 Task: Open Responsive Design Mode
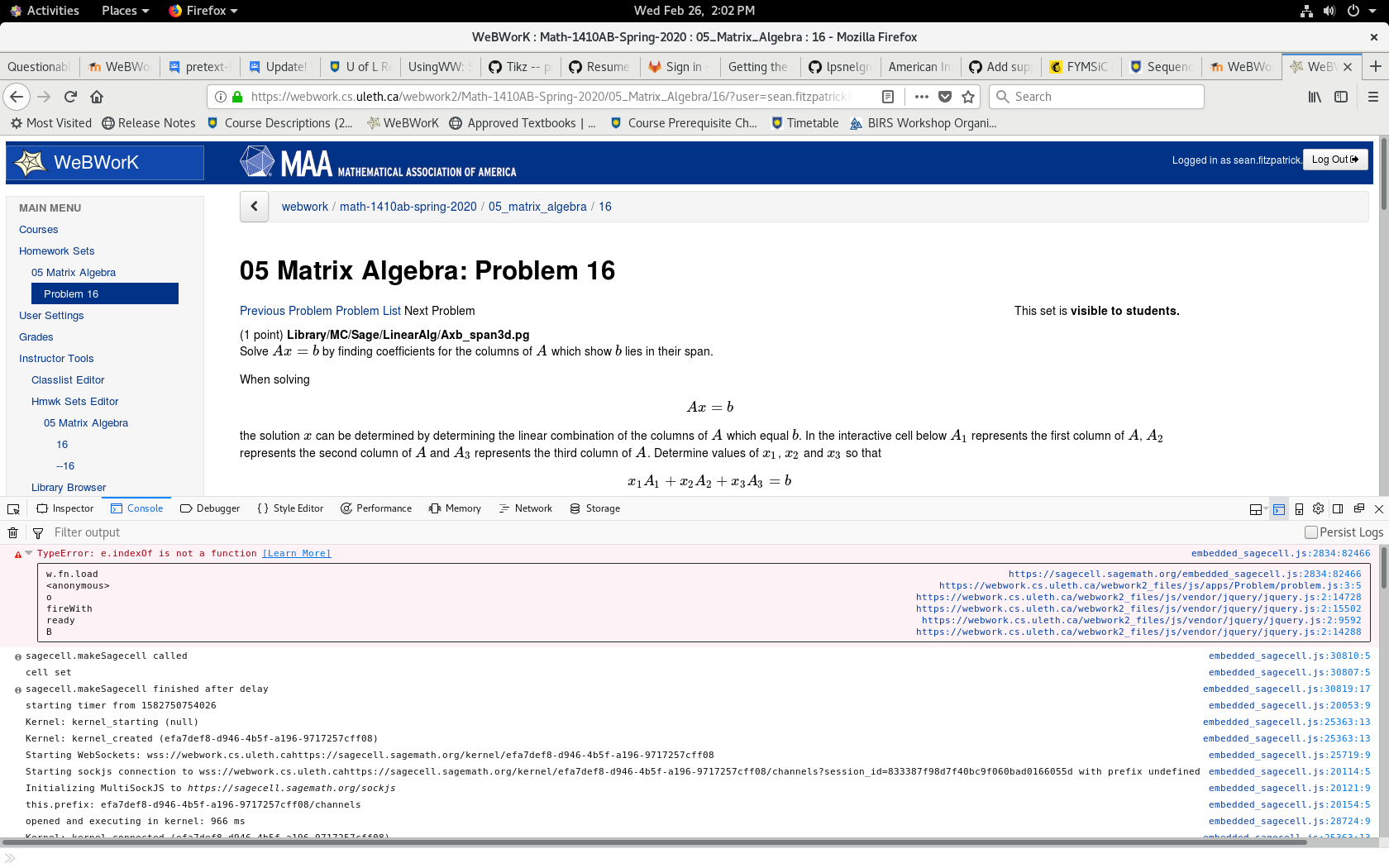pyautogui.click(x=1299, y=509)
